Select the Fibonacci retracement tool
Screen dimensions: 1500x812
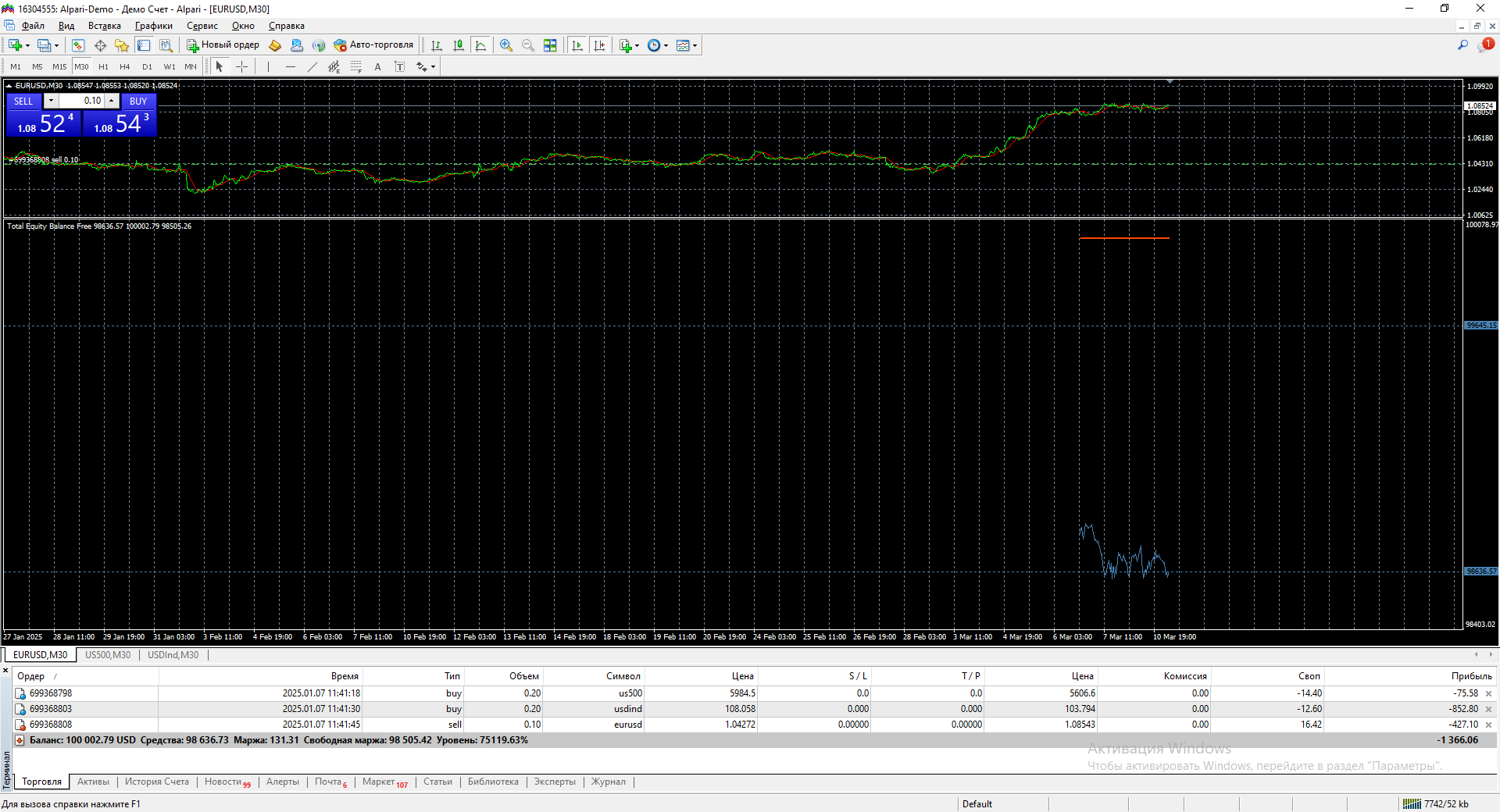pos(355,67)
